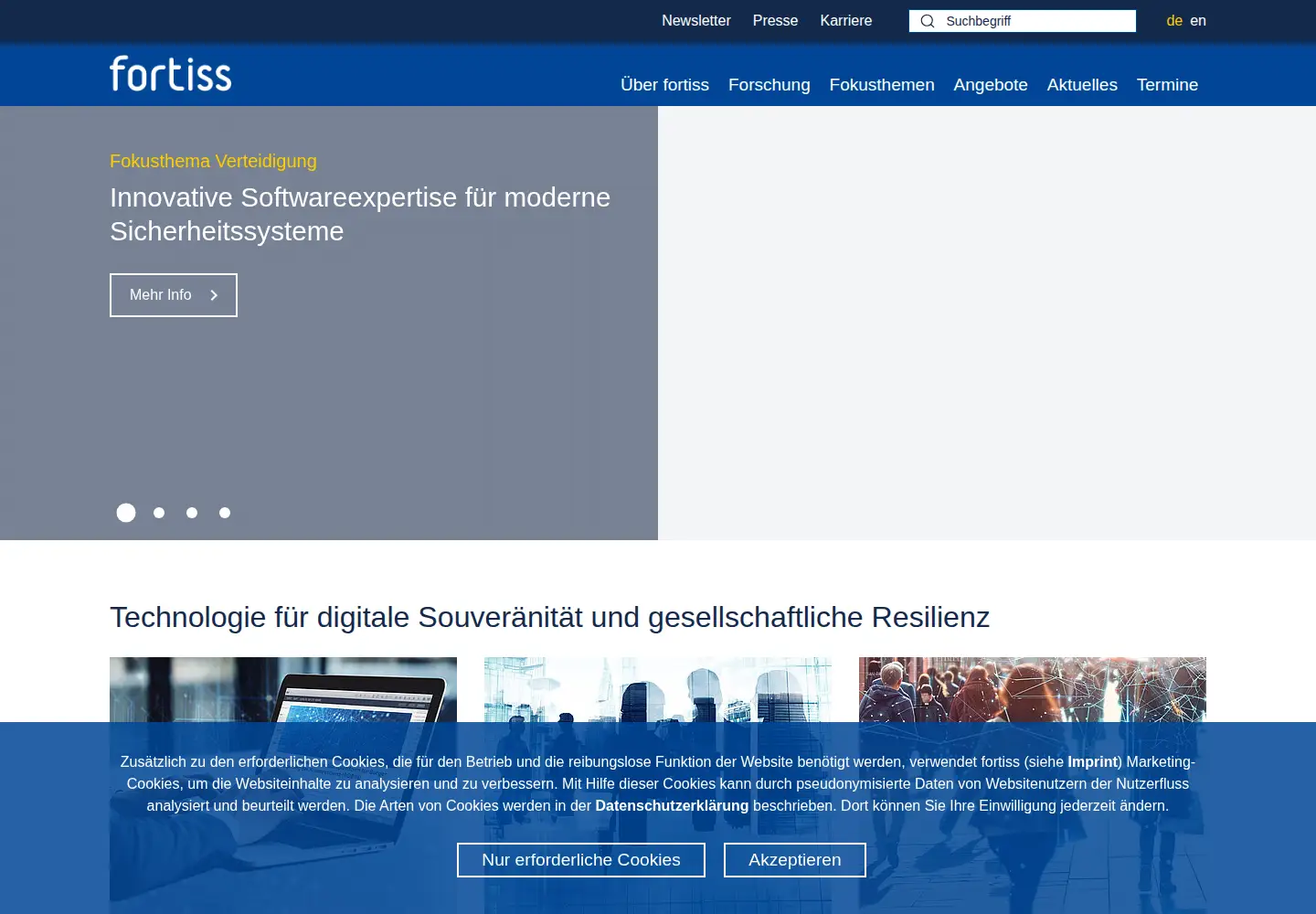The width and height of the screenshot is (1316, 914).
Task: Open the city skyline silhouettes image card
Action: (x=658, y=785)
